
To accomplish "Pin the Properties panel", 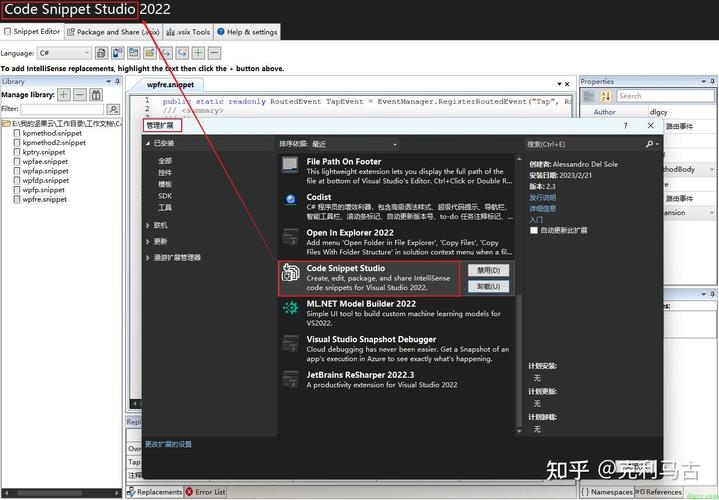I will (x=712, y=81).
